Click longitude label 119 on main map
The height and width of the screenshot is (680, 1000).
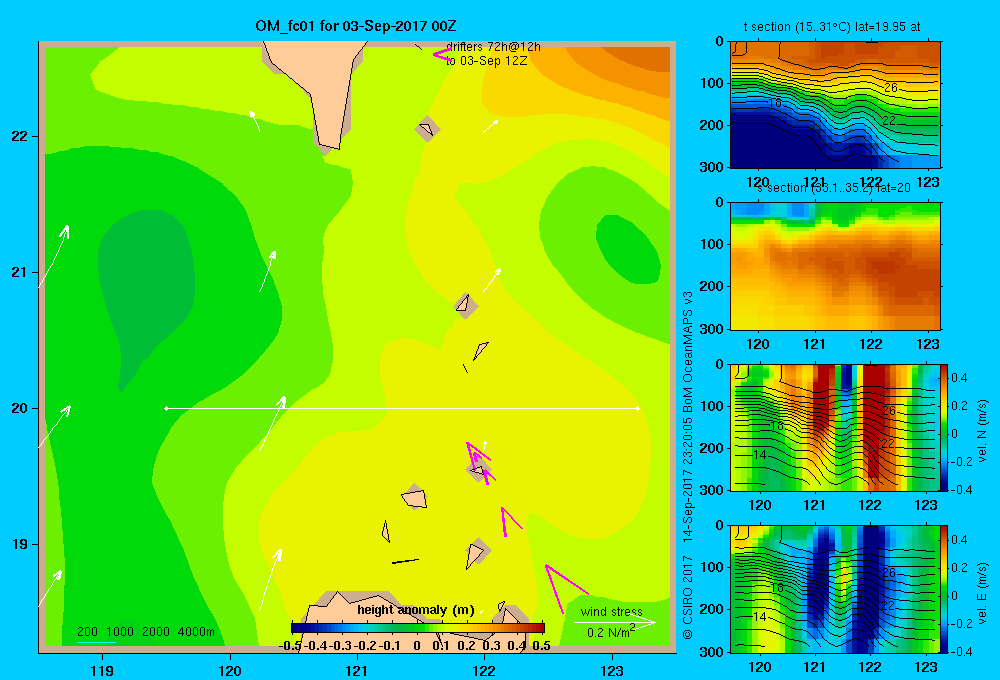click(102, 670)
